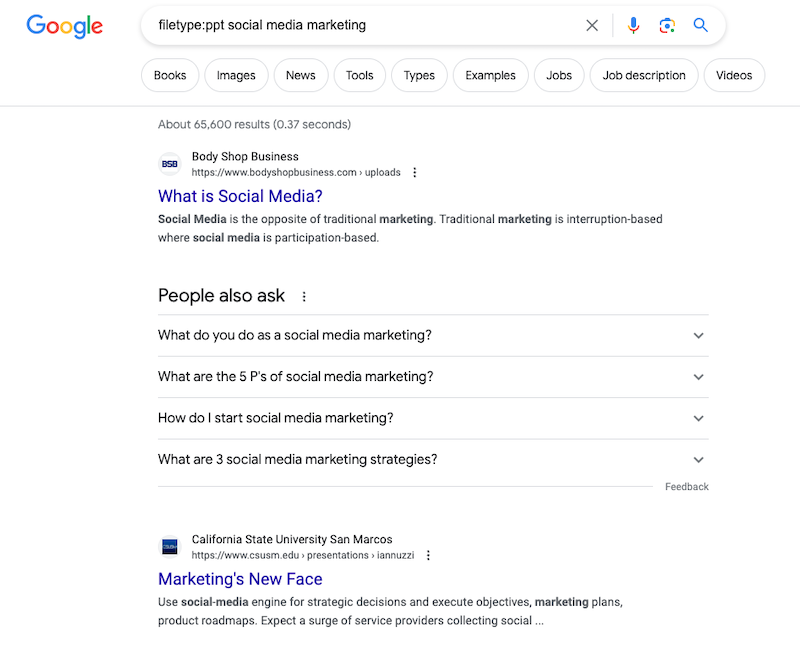Click the Body Shop Business favicon
The image size is (800, 655).
170,163
